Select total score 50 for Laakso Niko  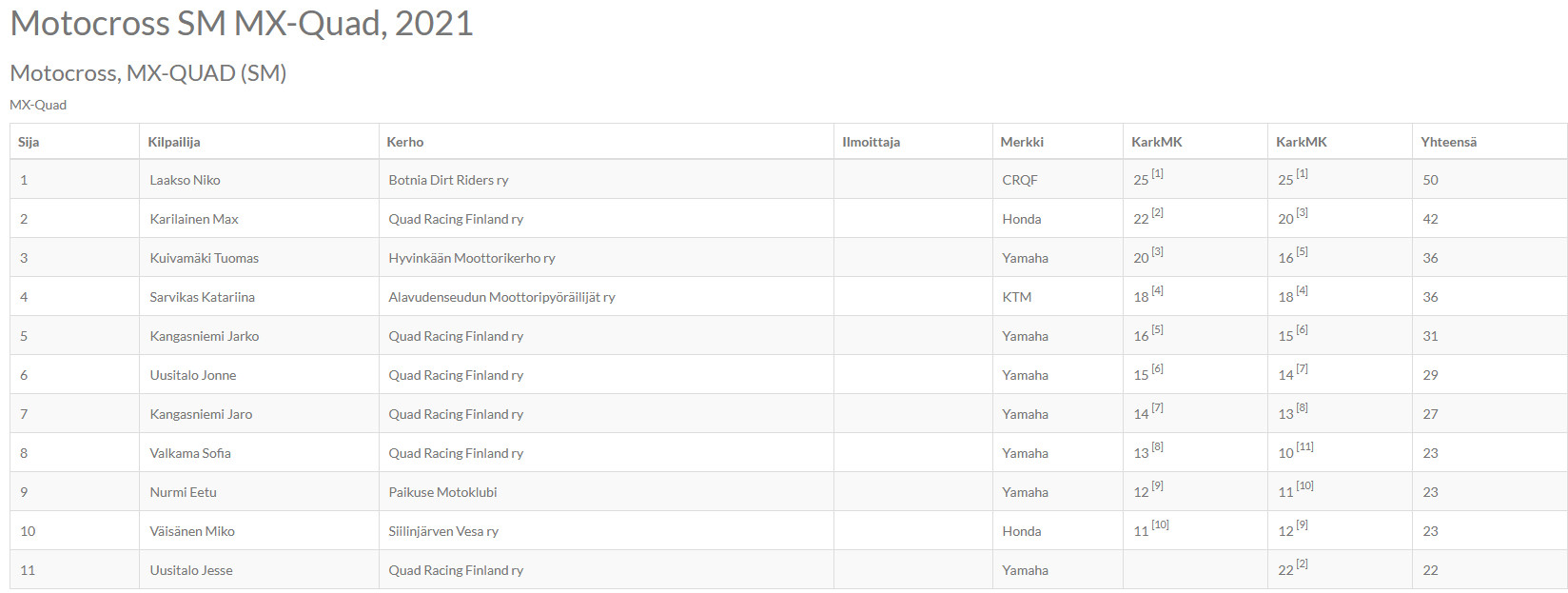point(1430,180)
